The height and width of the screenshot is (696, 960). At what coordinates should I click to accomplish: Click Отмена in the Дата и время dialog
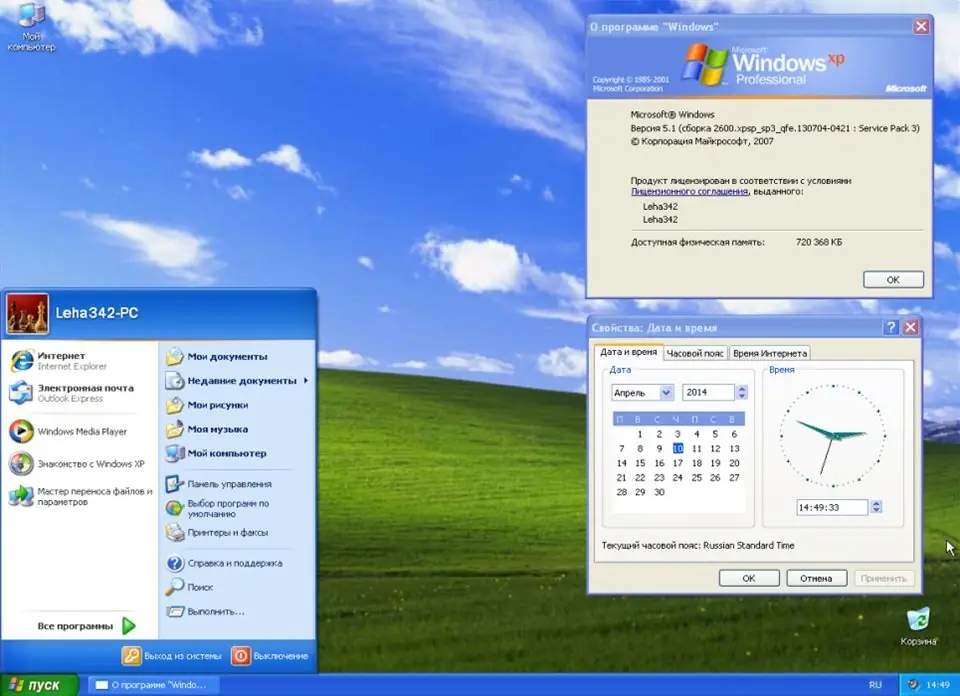point(816,578)
